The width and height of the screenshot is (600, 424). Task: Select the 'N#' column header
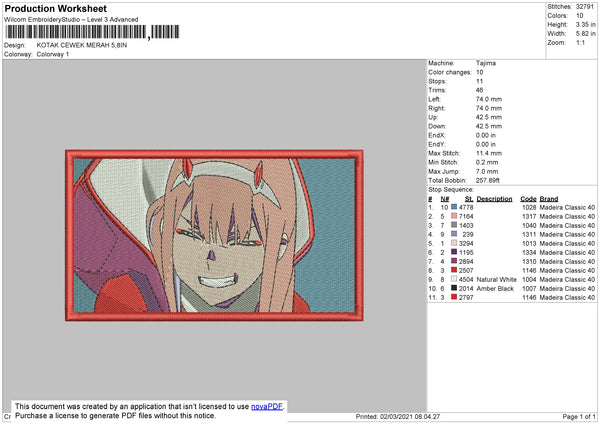click(x=445, y=199)
